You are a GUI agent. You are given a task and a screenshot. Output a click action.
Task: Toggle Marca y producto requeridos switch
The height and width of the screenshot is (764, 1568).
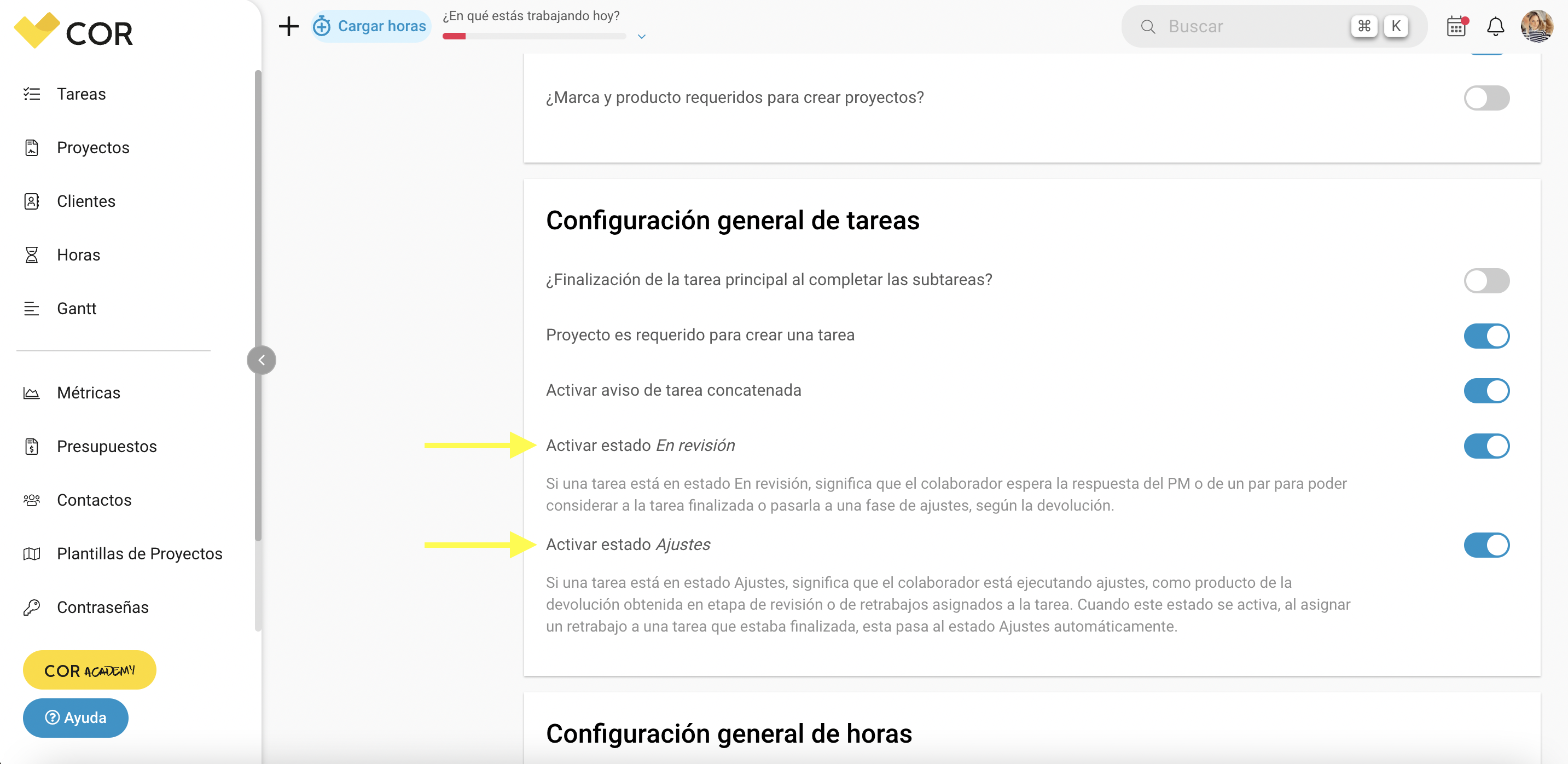coord(1486,98)
